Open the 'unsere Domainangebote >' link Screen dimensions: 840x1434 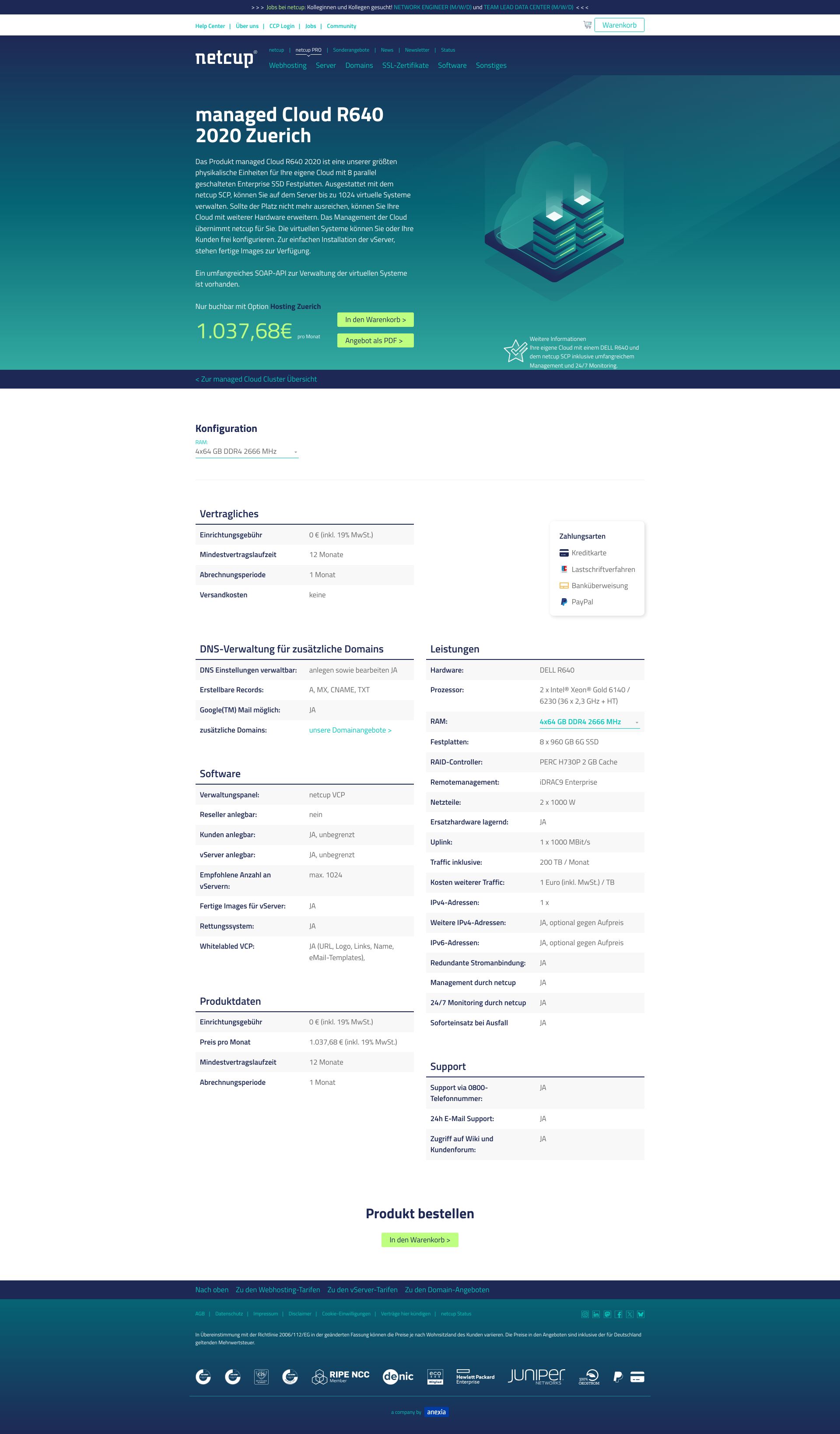[x=350, y=730]
